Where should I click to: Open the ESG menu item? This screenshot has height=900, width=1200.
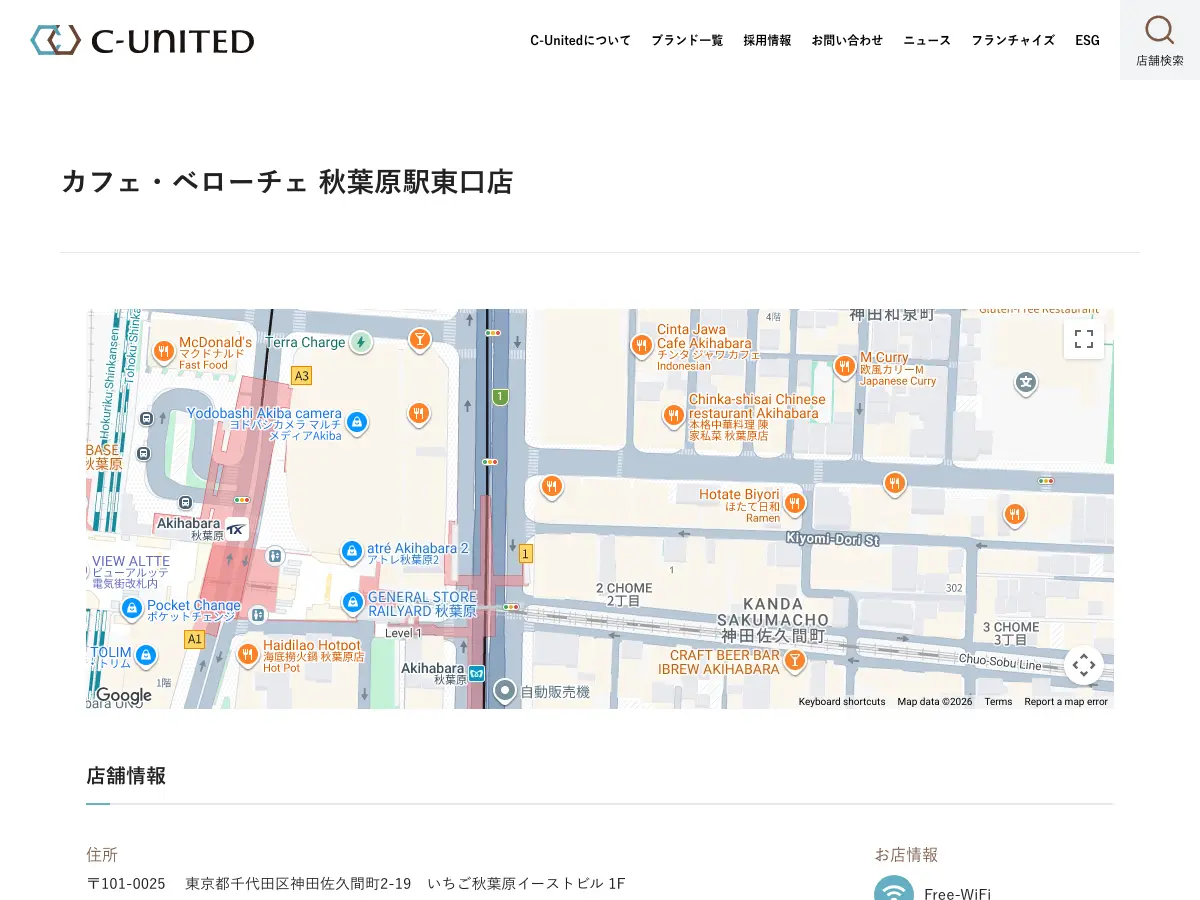(1087, 40)
